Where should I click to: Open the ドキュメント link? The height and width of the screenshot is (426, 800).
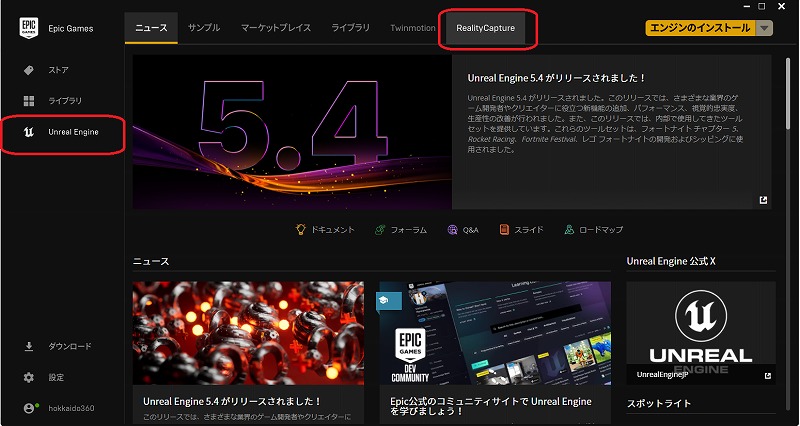(x=333, y=230)
